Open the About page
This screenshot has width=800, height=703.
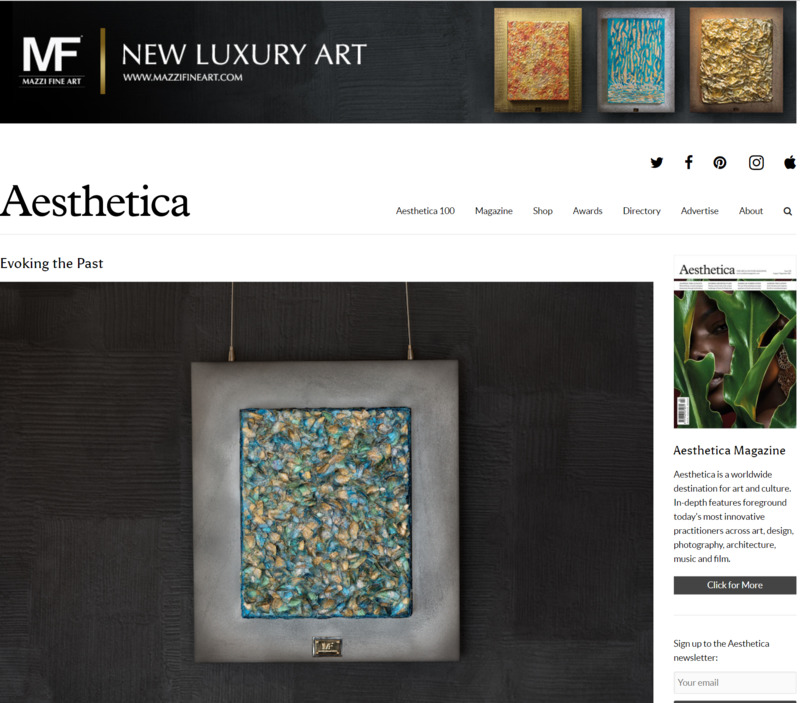point(751,211)
